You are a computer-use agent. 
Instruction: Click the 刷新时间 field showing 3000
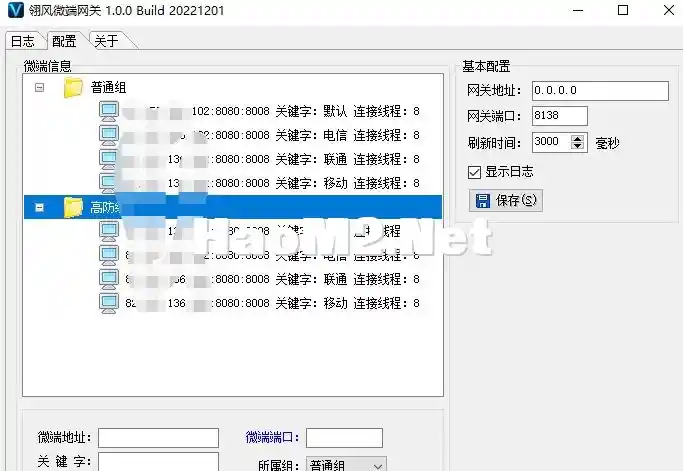coord(551,142)
